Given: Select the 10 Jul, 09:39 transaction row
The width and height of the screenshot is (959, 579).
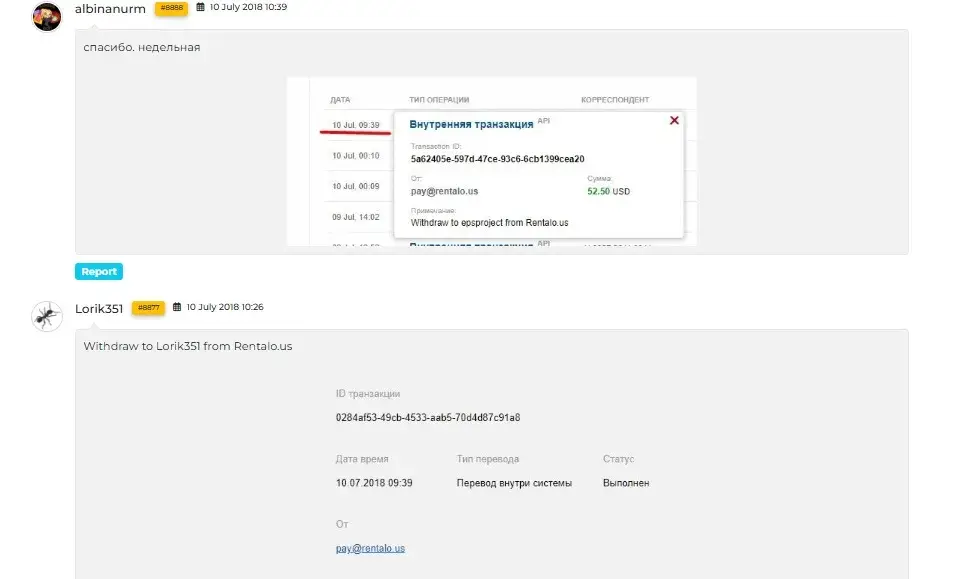Looking at the screenshot, I should pyautogui.click(x=356, y=125).
